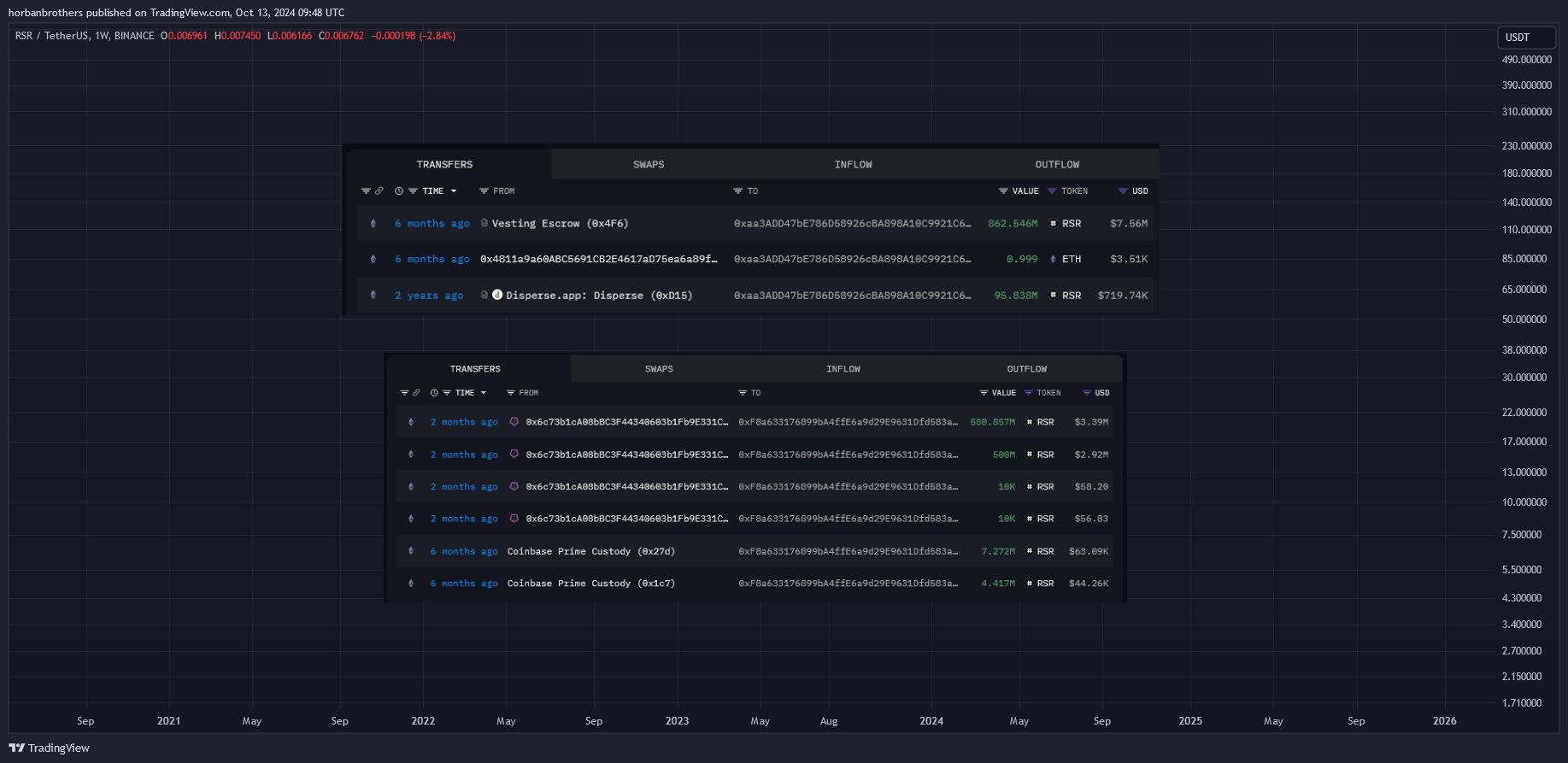Open the Inflow tab in the upper table
Image resolution: width=1568 pixels, height=763 pixels.
pos(853,164)
